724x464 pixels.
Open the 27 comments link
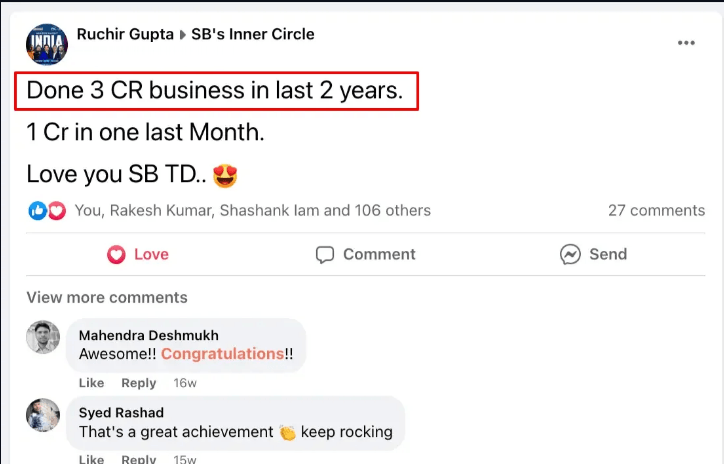[x=656, y=211]
